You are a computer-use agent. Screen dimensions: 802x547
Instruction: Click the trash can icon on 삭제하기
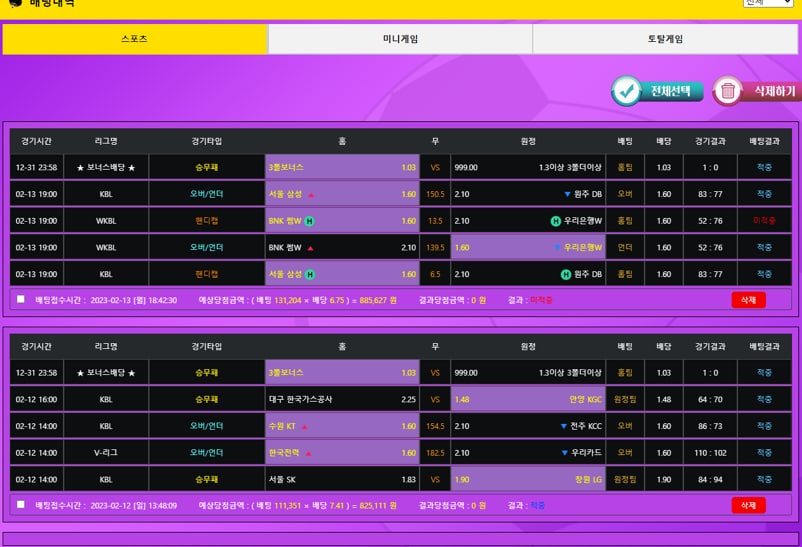point(728,92)
